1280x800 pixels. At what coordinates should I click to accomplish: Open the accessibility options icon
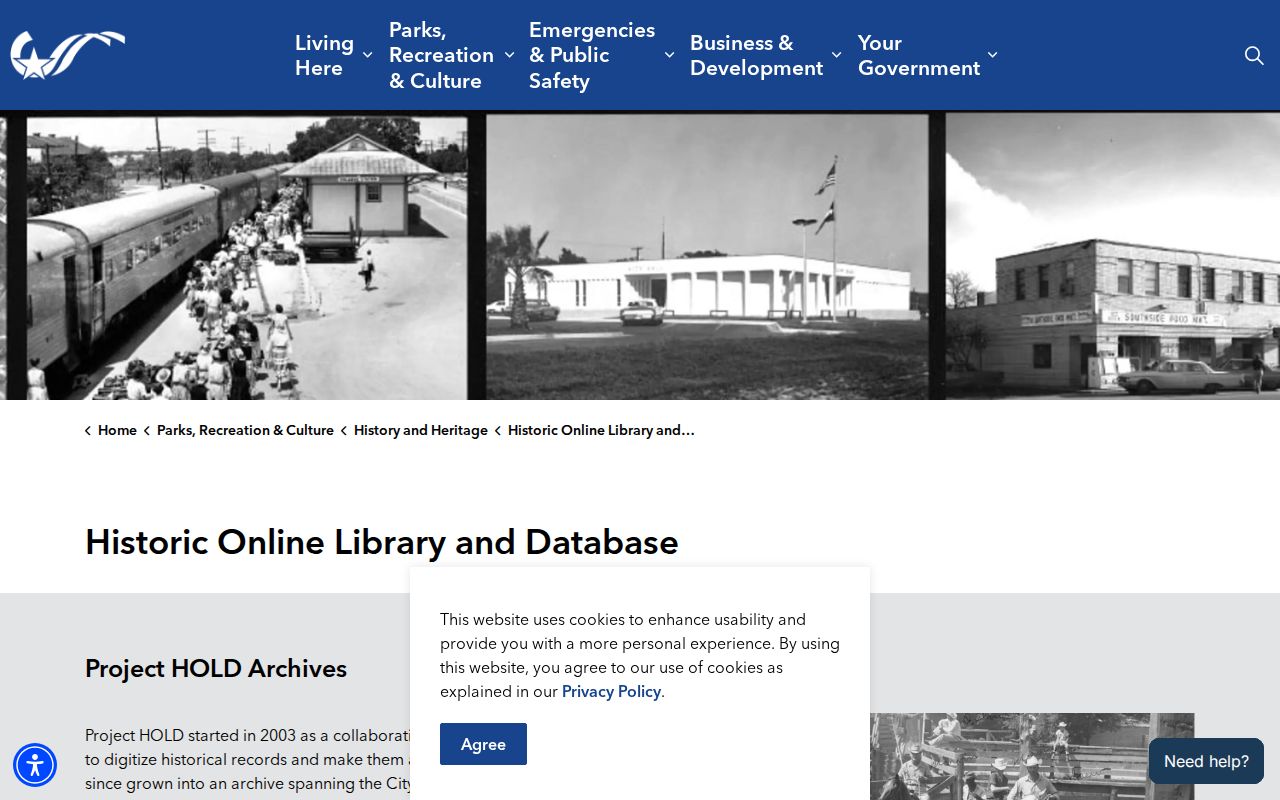click(x=35, y=766)
